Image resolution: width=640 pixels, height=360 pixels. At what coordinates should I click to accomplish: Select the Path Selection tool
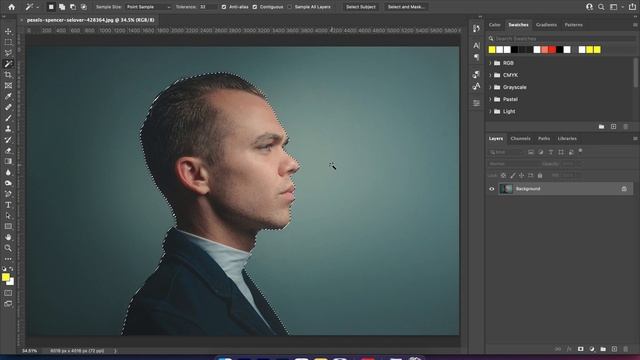(8, 216)
